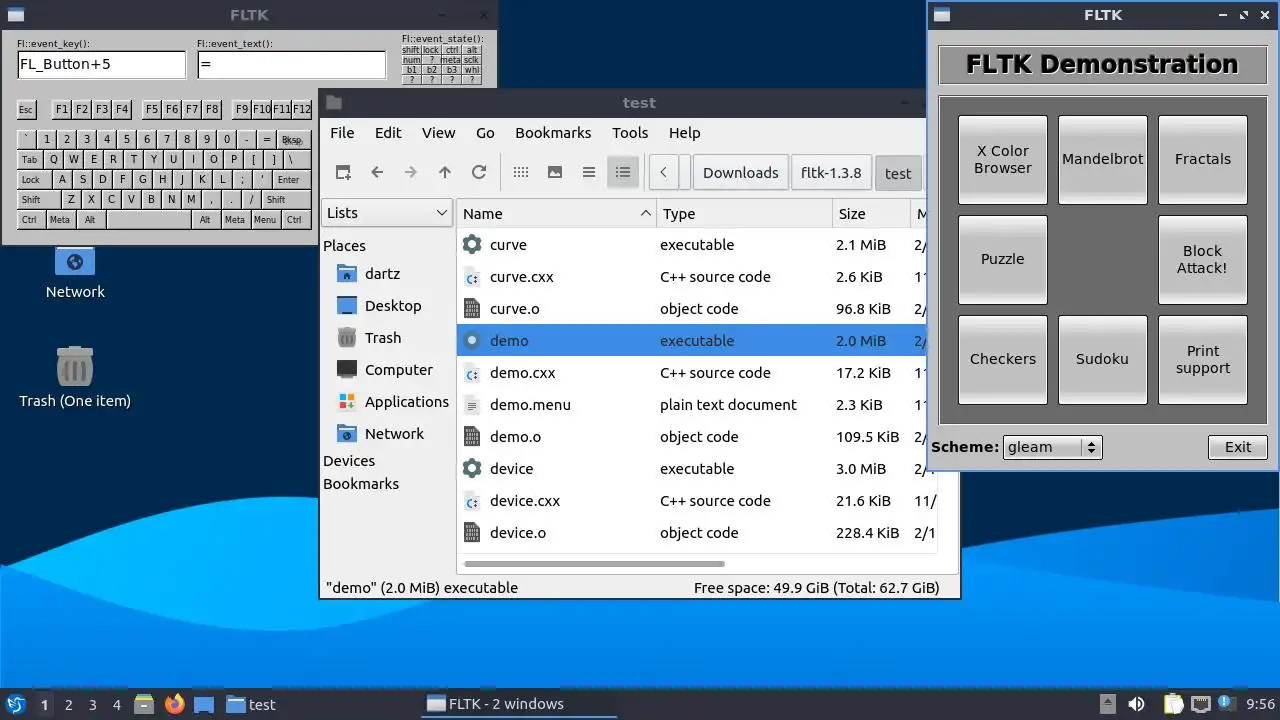Switch to icon view
This screenshot has height=720, width=1280.
[x=521, y=172]
